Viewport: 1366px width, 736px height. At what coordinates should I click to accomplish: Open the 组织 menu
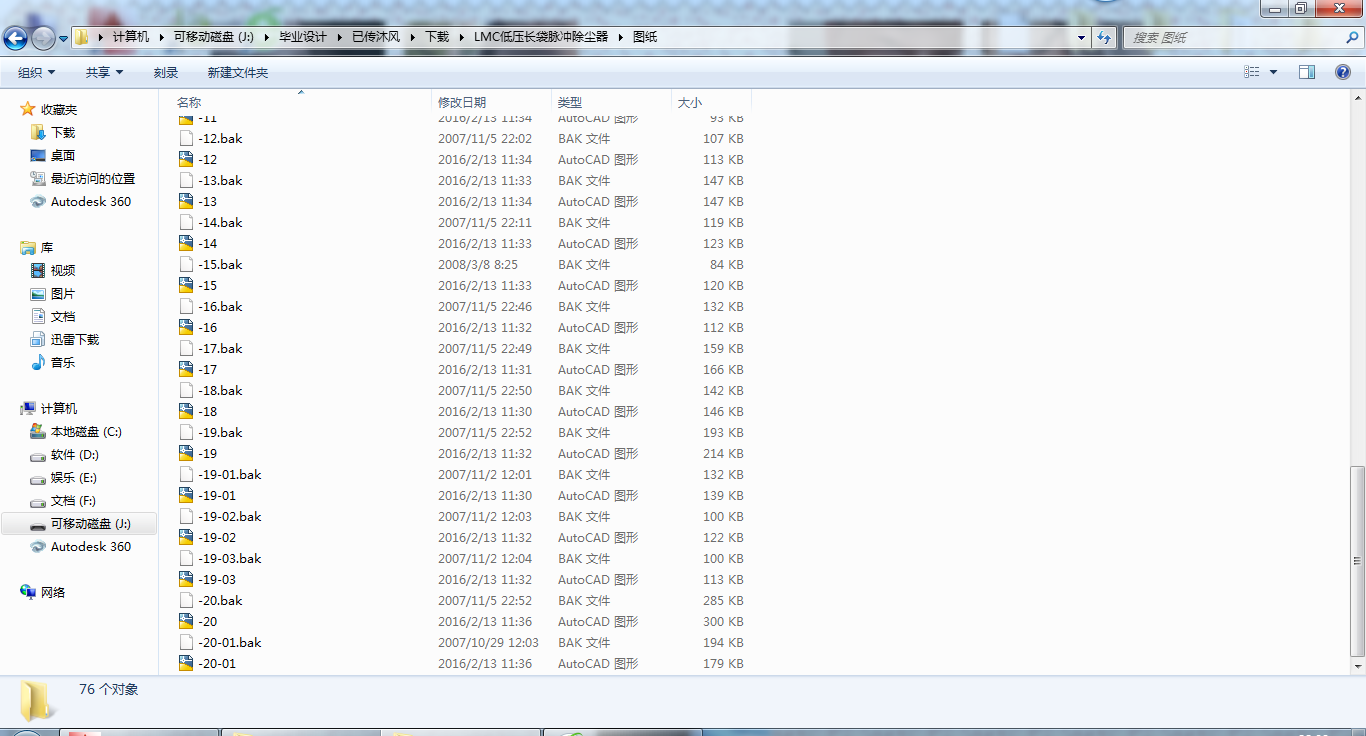pos(37,72)
